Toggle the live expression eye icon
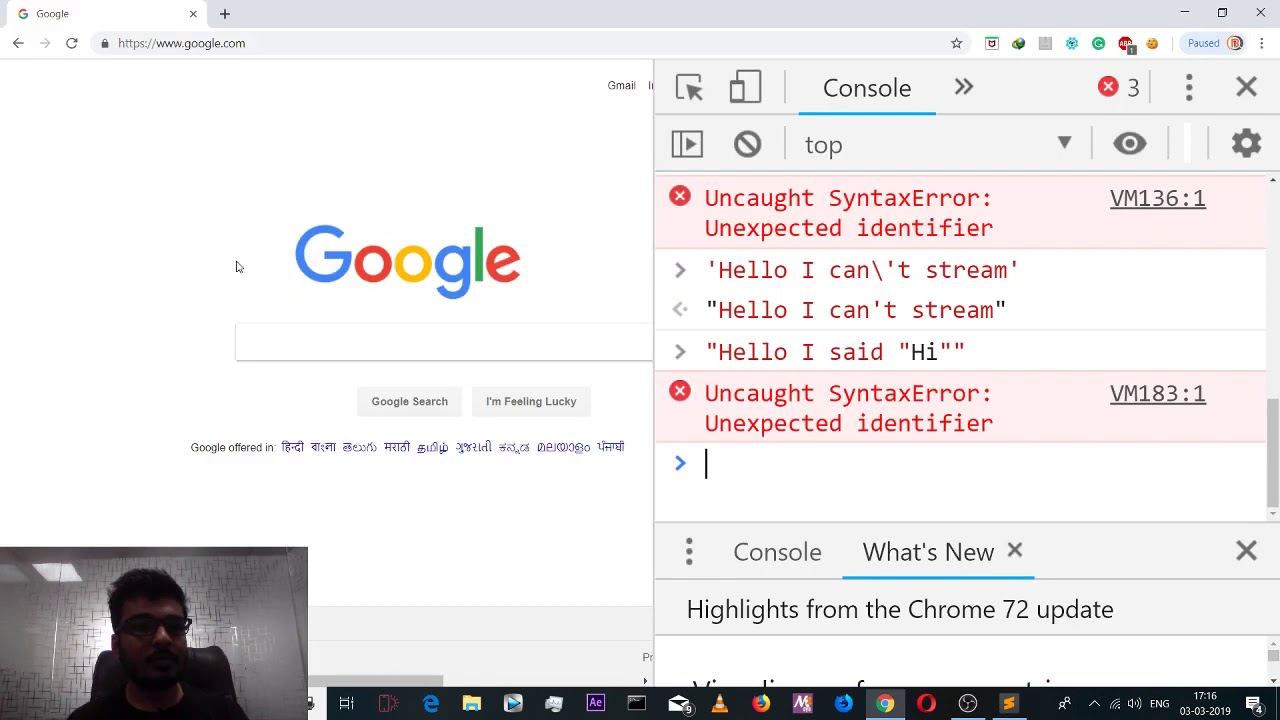The width and height of the screenshot is (1280, 720). click(1129, 144)
